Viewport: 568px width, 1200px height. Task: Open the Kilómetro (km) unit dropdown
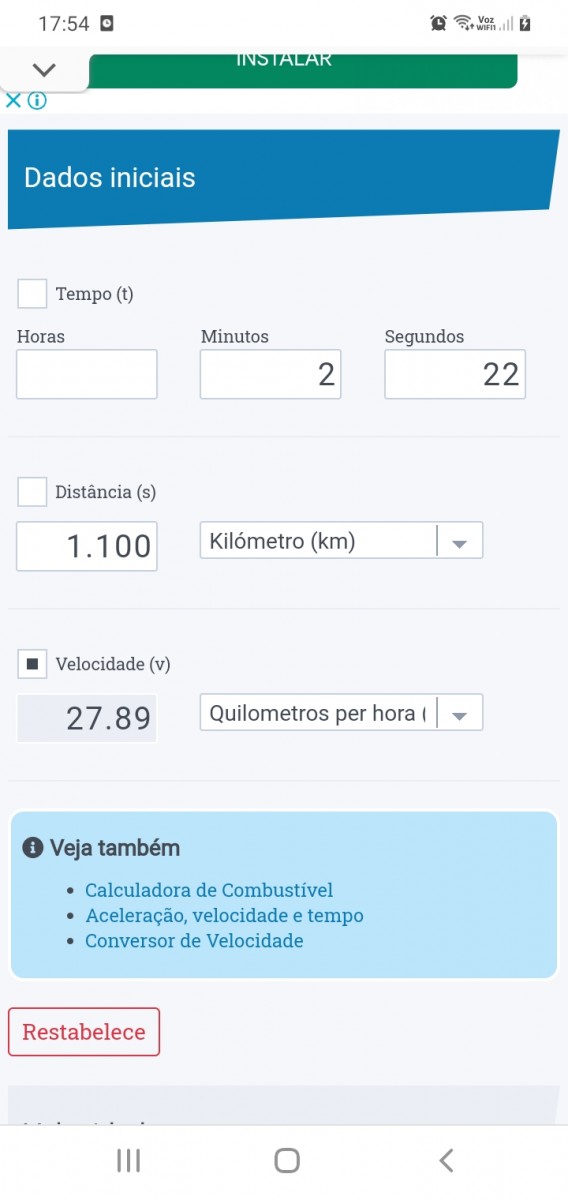341,541
